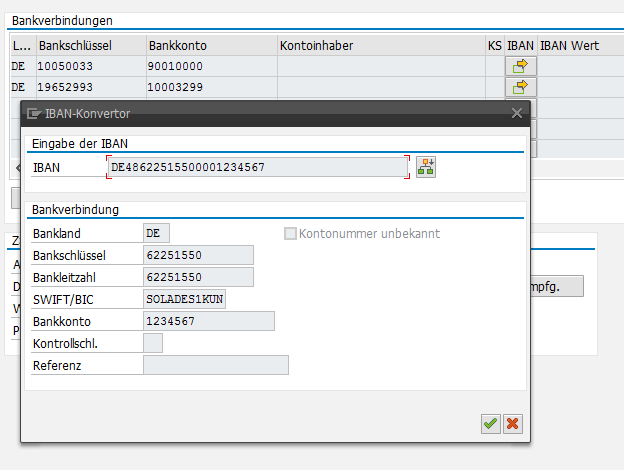
Task: Click the IBAN-Konvertor title bar menu icon
Action: pos(34,114)
